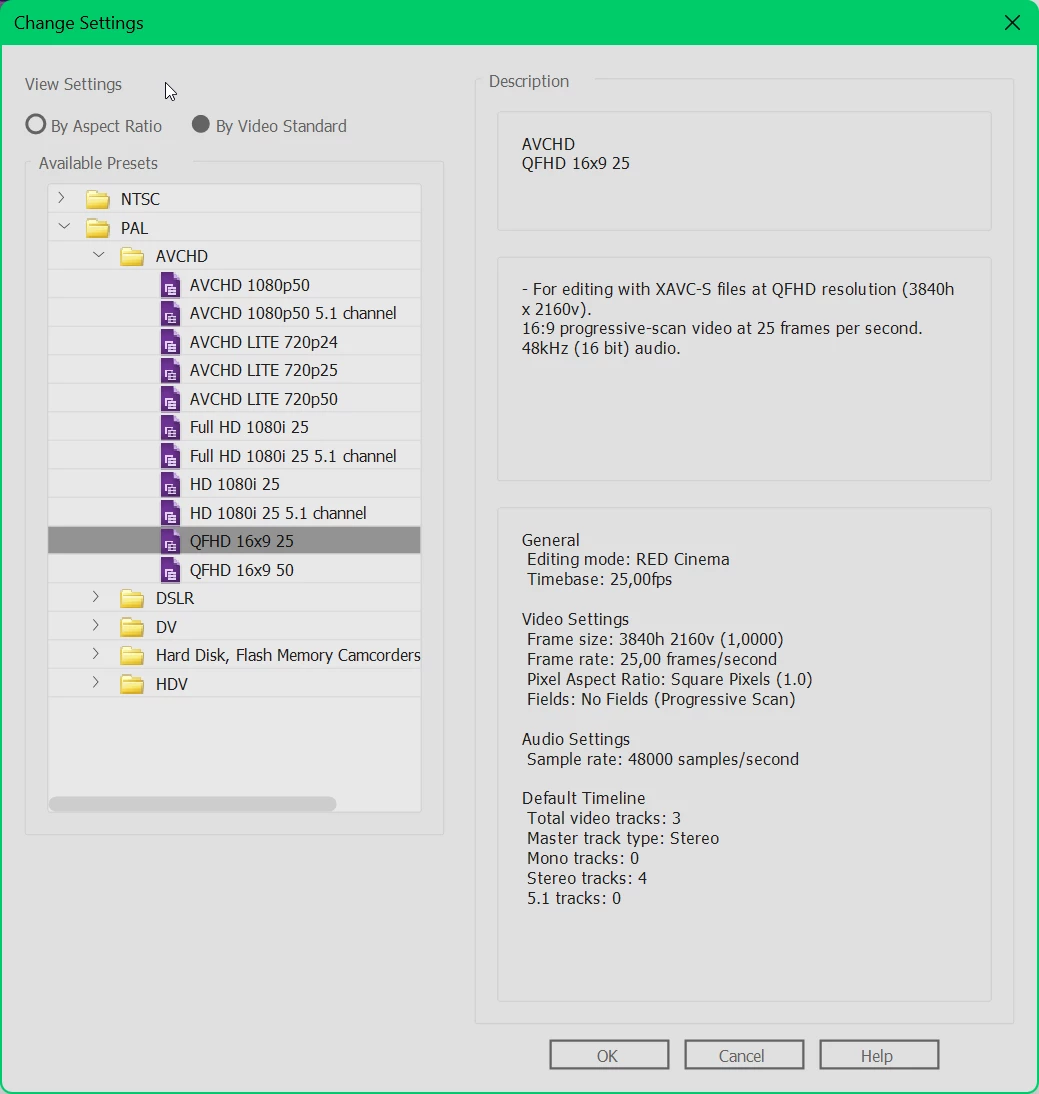The height and width of the screenshot is (1094, 1039).
Task: Click the AVCHD 1080p50 5.1 channel preset icon
Action: point(170,314)
